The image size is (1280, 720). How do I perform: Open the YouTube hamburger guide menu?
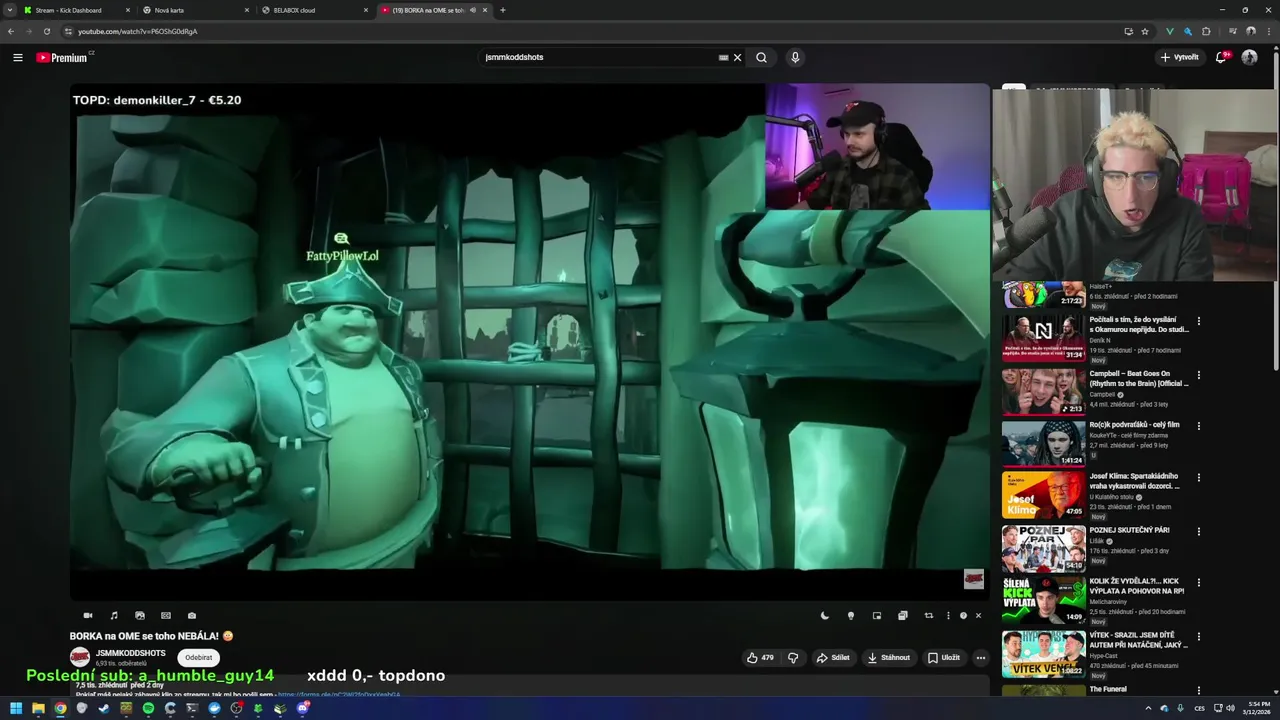point(17,57)
